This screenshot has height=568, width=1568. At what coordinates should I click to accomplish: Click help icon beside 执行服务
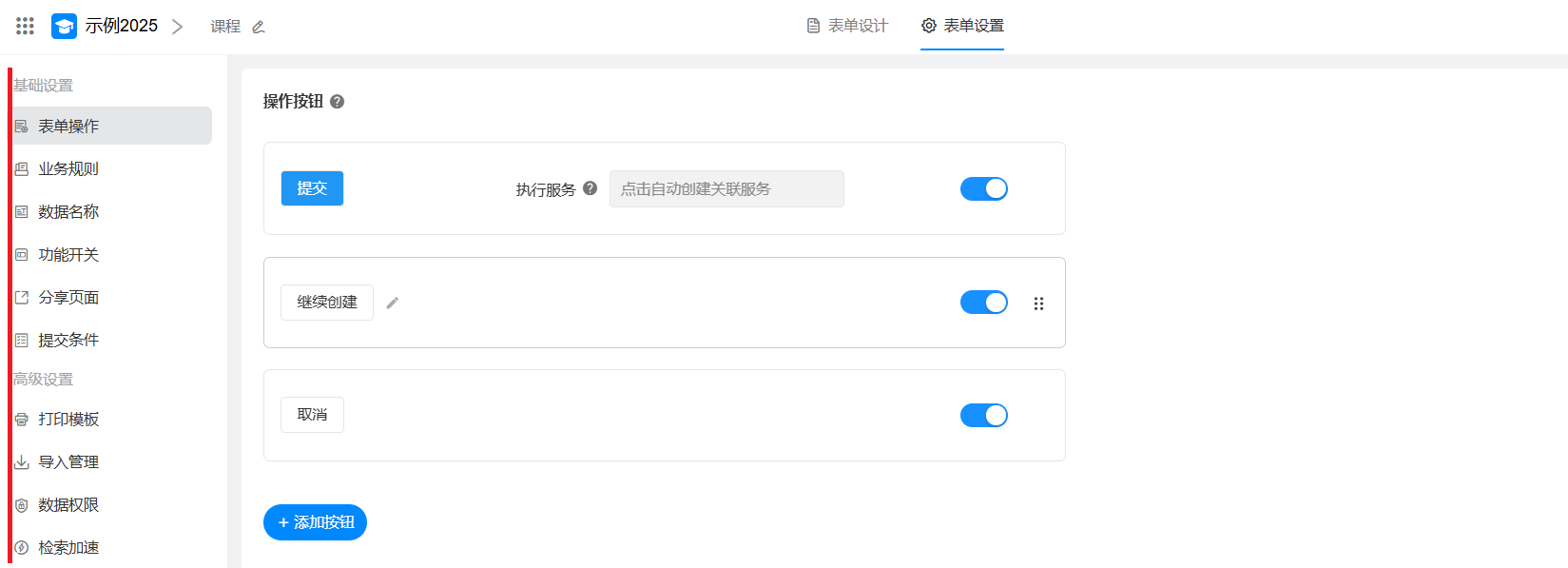590,188
